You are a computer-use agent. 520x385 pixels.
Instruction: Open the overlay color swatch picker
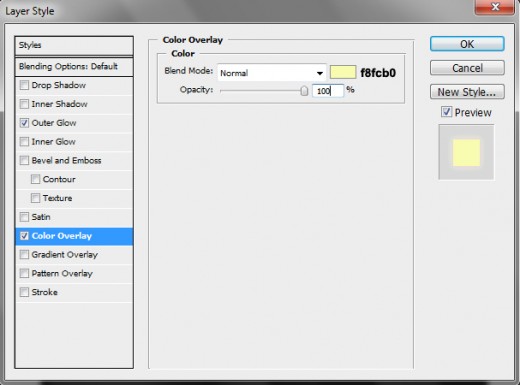(342, 72)
